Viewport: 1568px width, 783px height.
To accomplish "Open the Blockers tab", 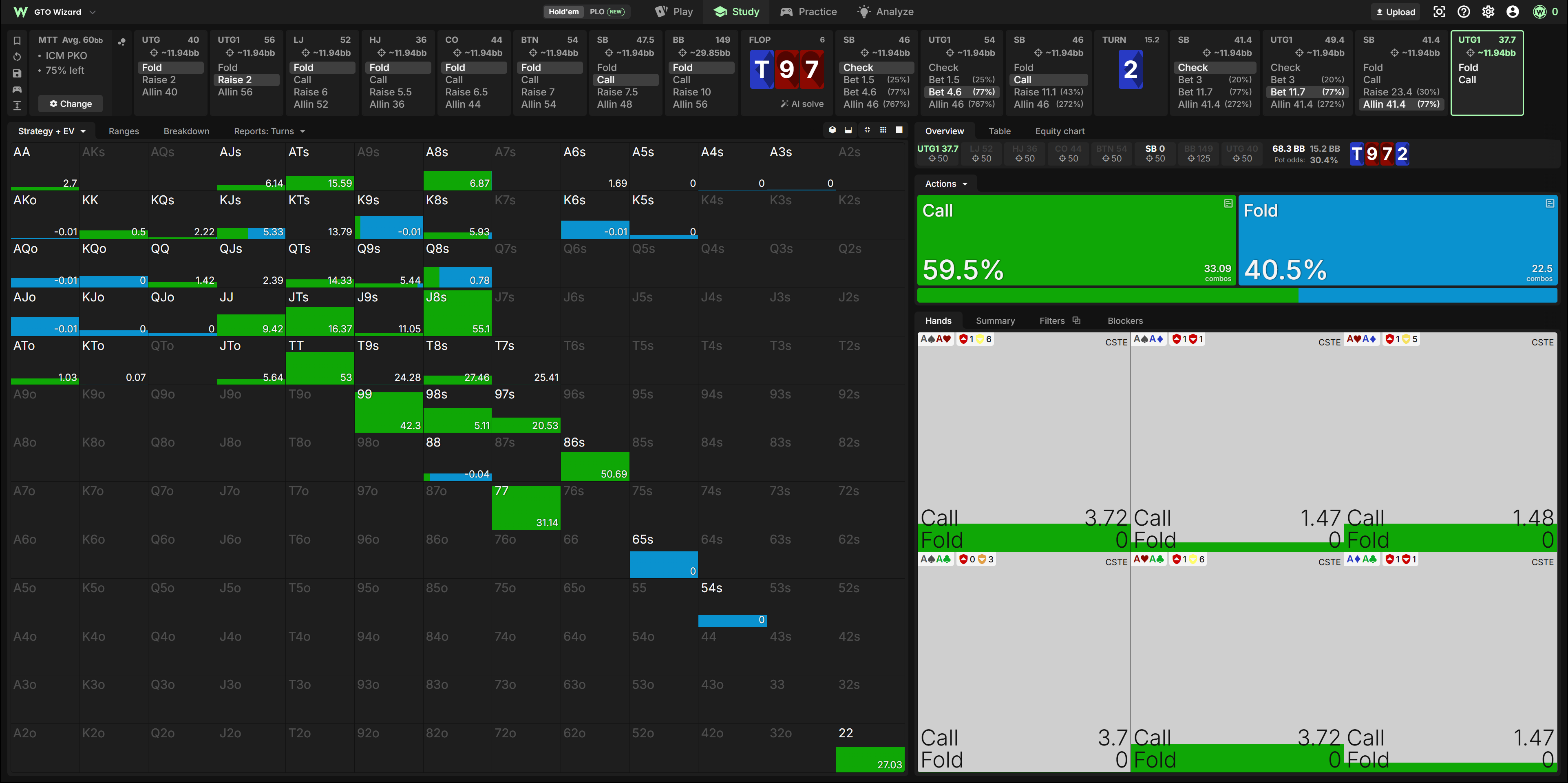I will point(1125,320).
